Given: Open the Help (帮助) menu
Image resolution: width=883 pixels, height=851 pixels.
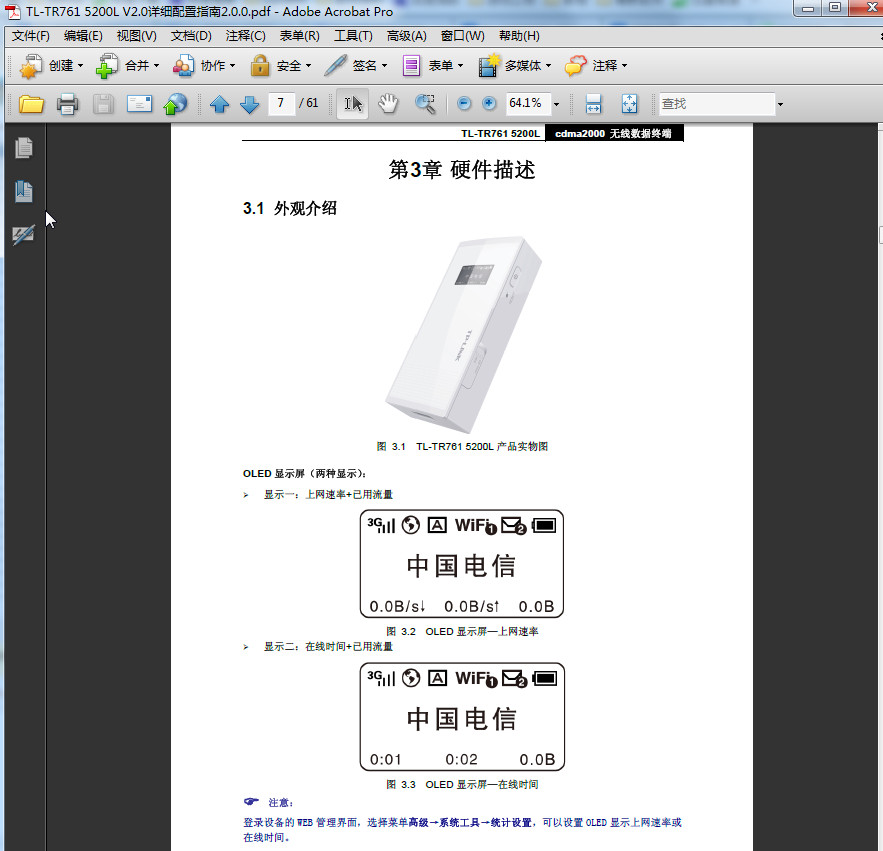Looking at the screenshot, I should 519,36.
